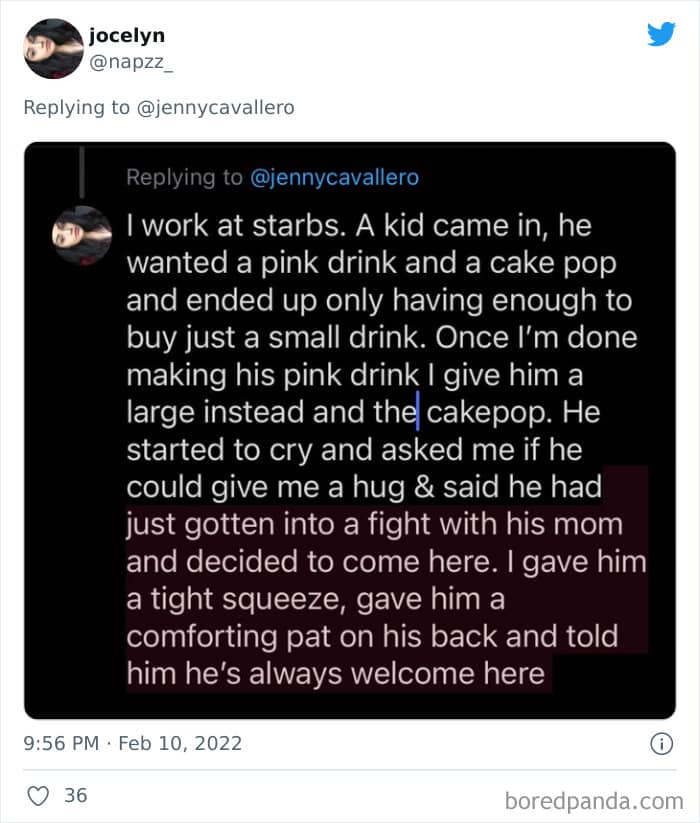Click the blue @jennycavallero in the screenshot
The image size is (700, 823).
click(x=334, y=177)
